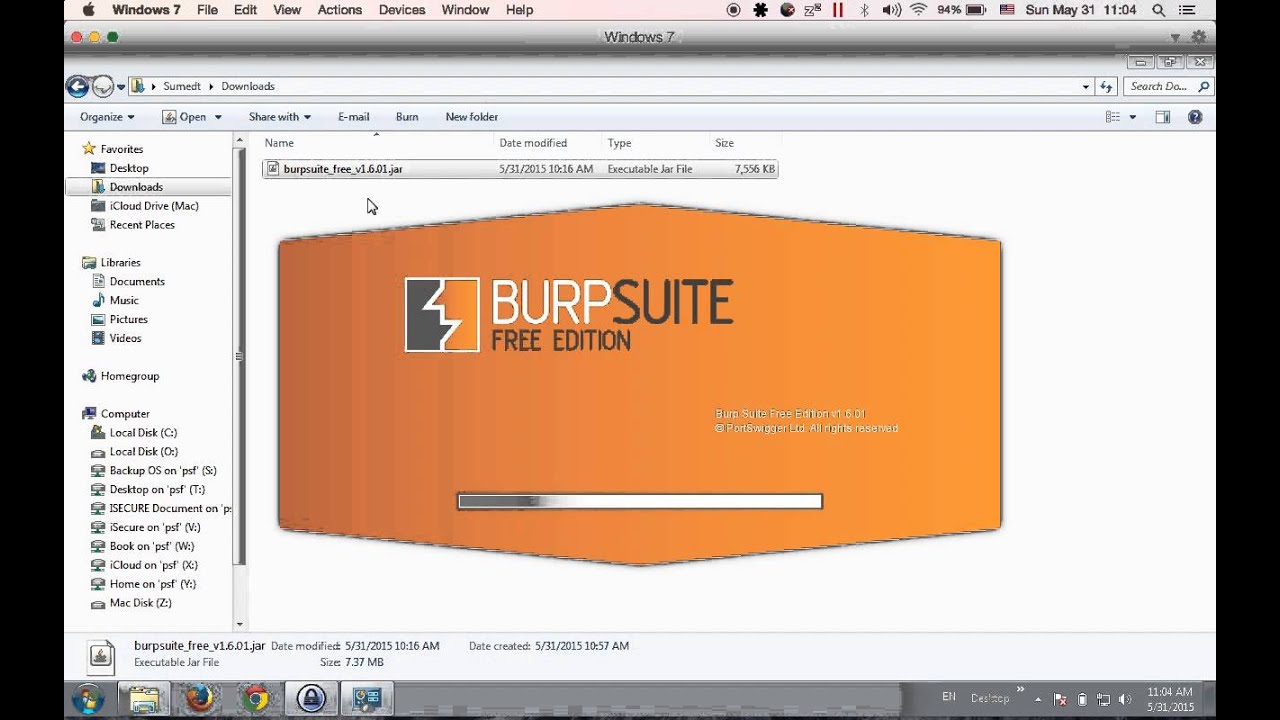The height and width of the screenshot is (720, 1280).
Task: Open iCloud Drive (Mac) in Favorites
Action: pos(154,206)
